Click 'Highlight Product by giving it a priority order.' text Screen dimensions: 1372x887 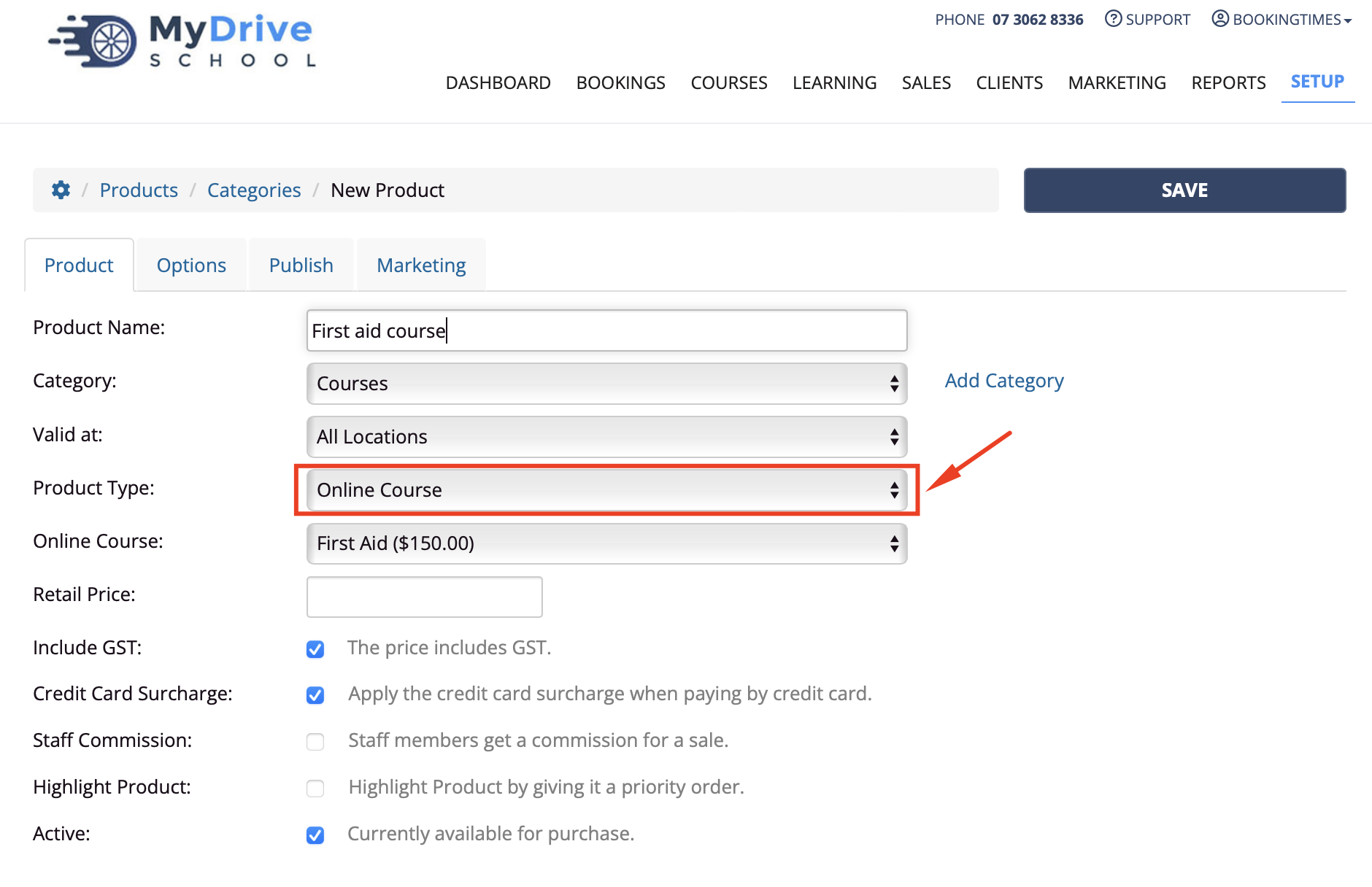click(547, 787)
